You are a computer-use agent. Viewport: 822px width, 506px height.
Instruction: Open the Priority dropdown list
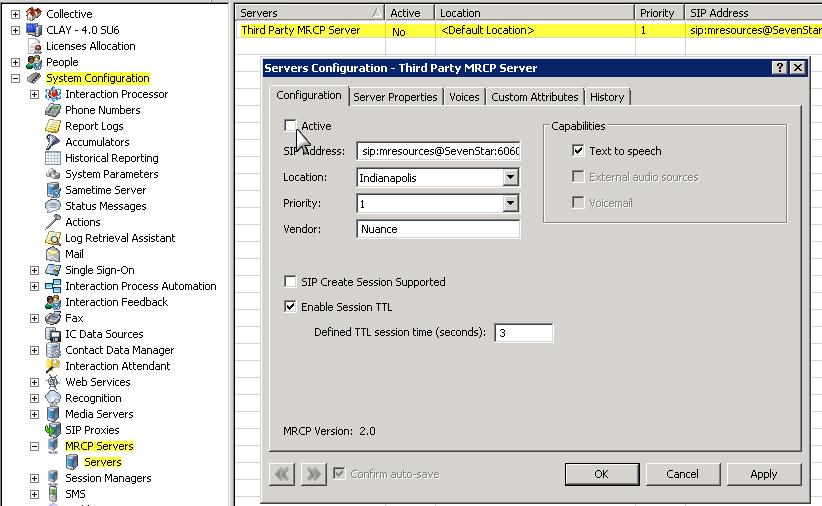click(x=511, y=203)
